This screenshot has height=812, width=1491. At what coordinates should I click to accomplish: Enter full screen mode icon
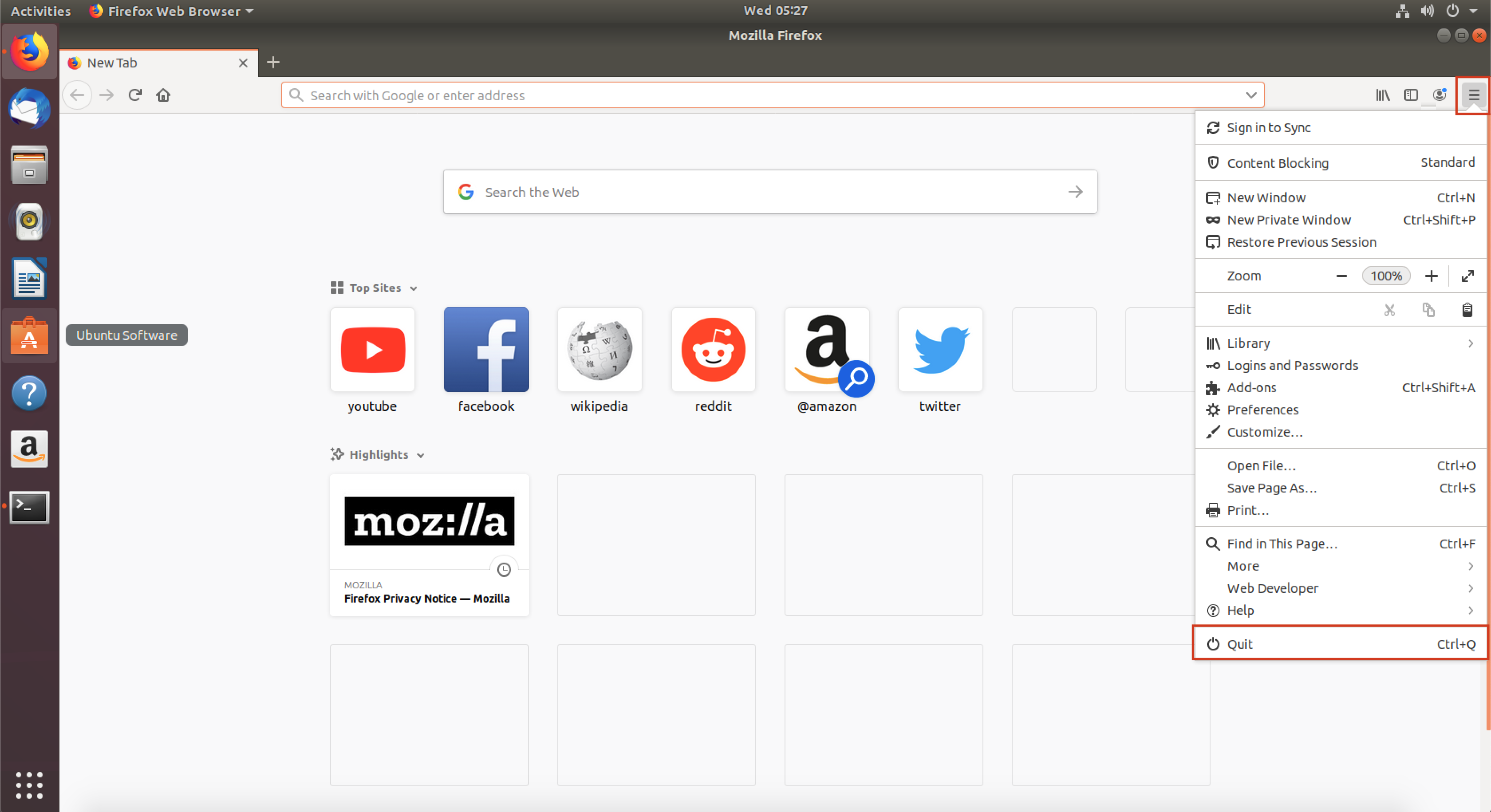click(x=1467, y=276)
